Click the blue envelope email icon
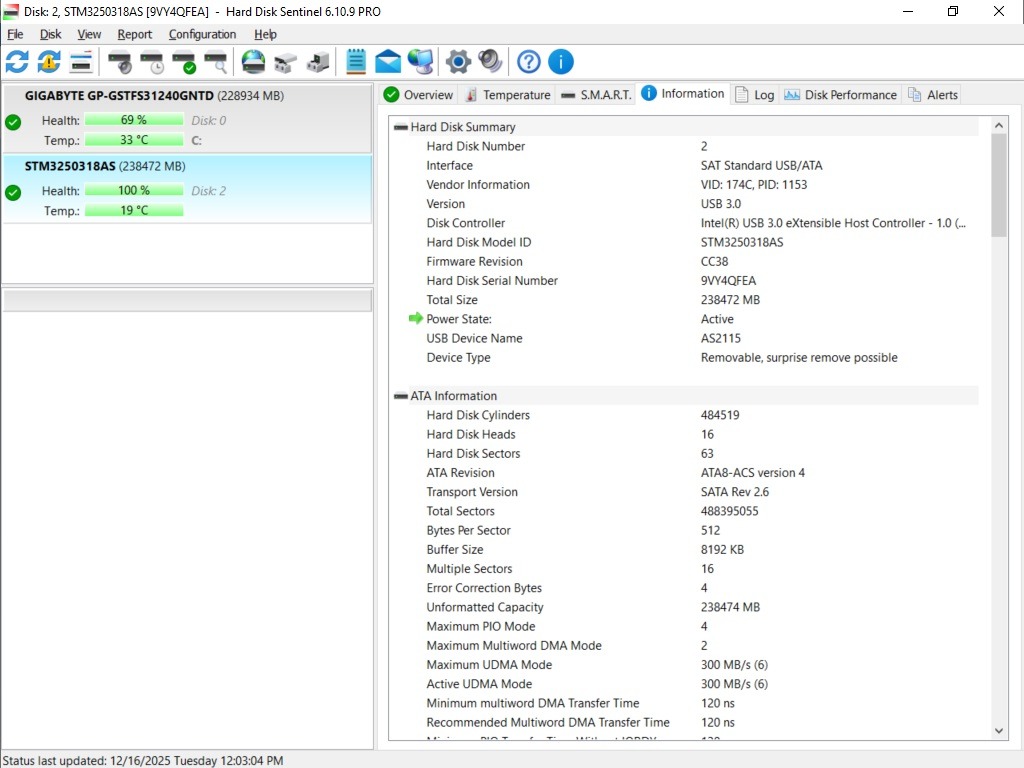The width and height of the screenshot is (1024, 768). [x=388, y=62]
